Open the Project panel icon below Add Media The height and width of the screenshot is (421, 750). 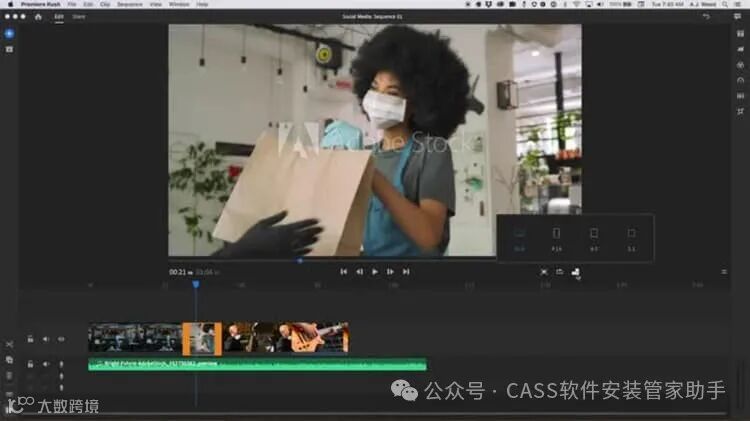coord(9,49)
